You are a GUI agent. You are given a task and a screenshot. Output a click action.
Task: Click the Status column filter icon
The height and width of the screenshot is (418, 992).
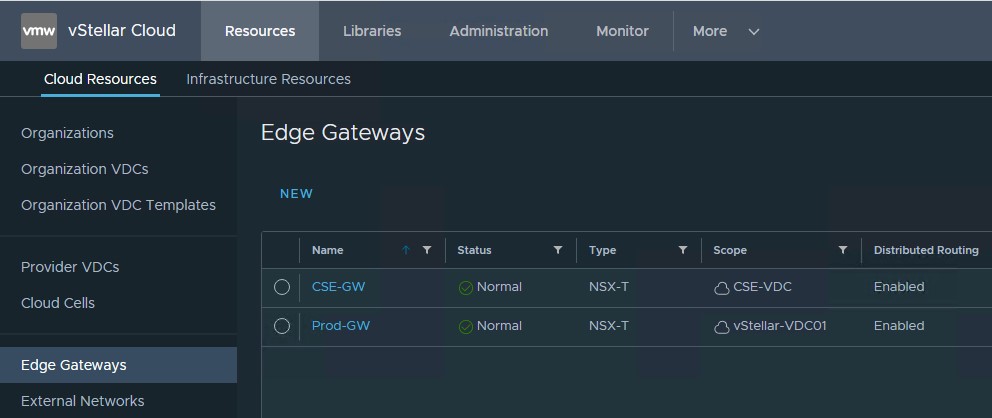(x=558, y=250)
